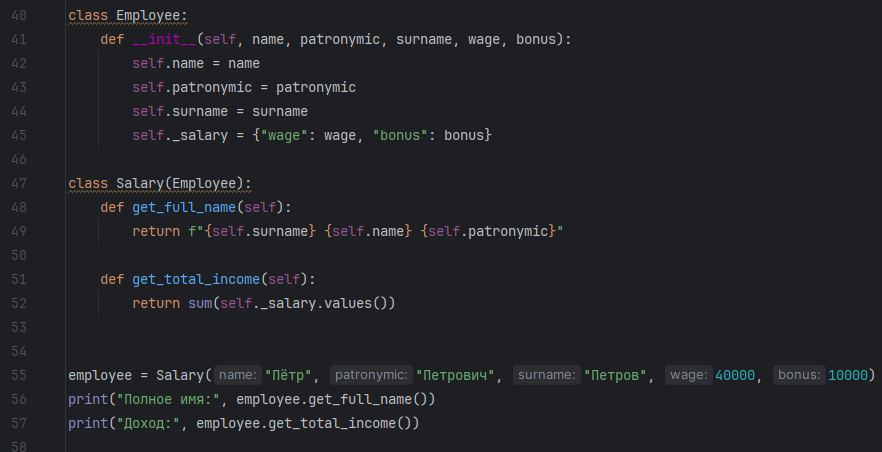Click the get_total_income definition on line 51
The height and width of the screenshot is (452, 882).
coord(196,279)
